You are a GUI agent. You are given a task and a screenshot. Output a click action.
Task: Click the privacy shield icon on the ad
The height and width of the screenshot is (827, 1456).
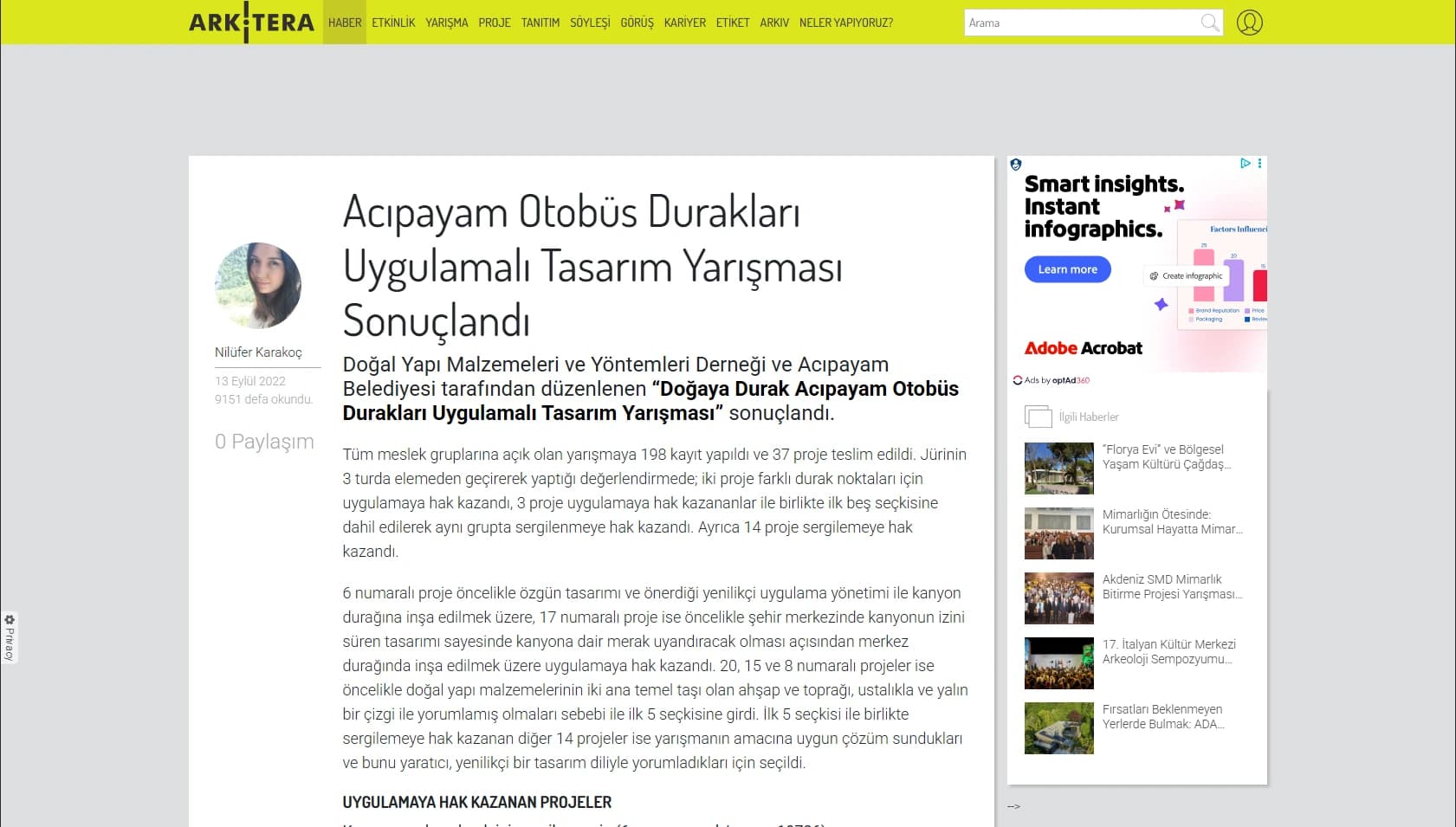tap(1016, 165)
